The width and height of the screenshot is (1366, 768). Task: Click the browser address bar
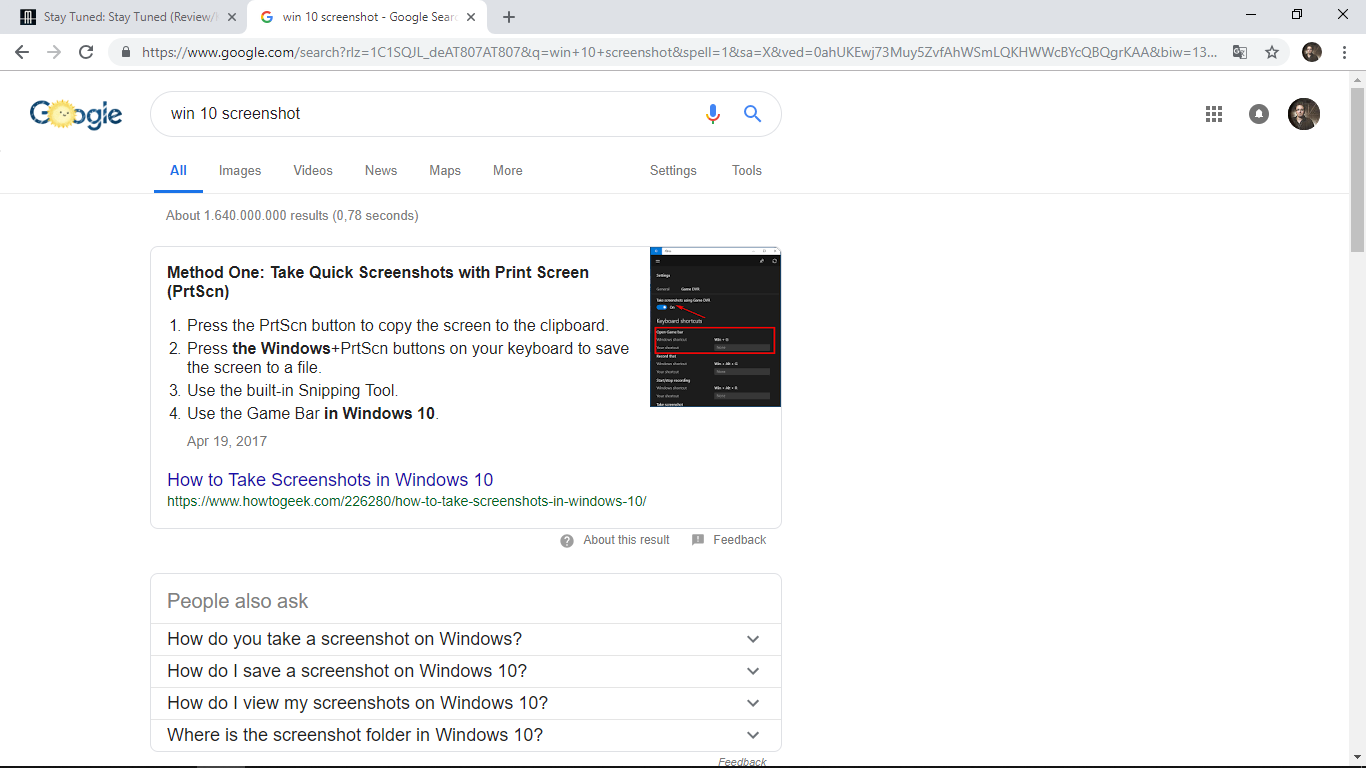[x=680, y=52]
